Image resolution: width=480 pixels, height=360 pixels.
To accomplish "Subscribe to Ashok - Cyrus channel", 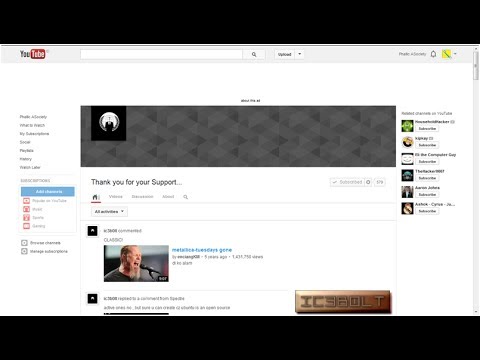I will (x=427, y=211).
